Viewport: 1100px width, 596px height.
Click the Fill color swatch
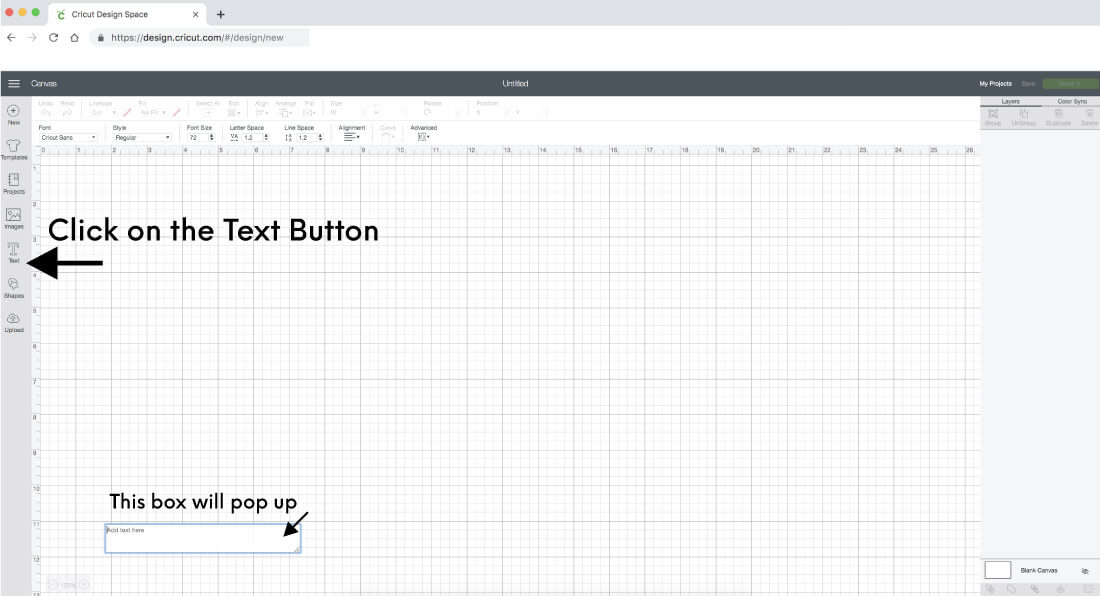click(177, 112)
